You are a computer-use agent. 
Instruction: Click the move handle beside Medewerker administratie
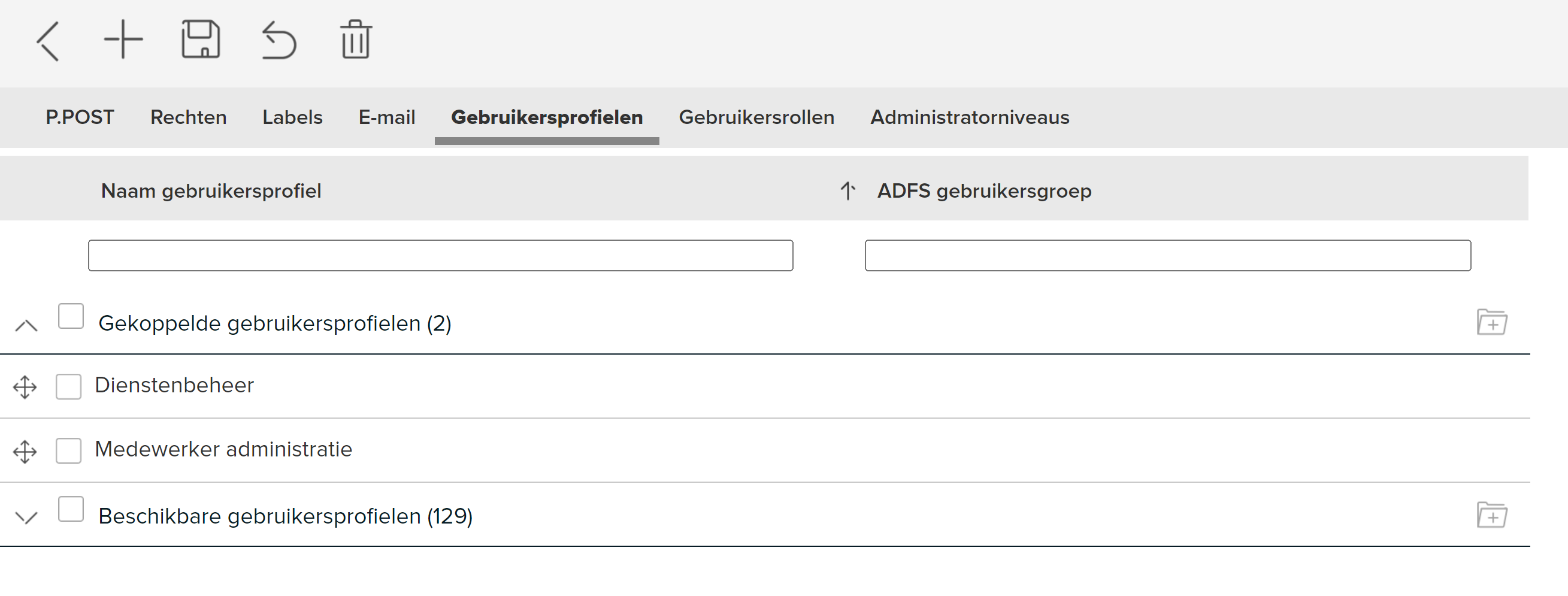[25, 452]
